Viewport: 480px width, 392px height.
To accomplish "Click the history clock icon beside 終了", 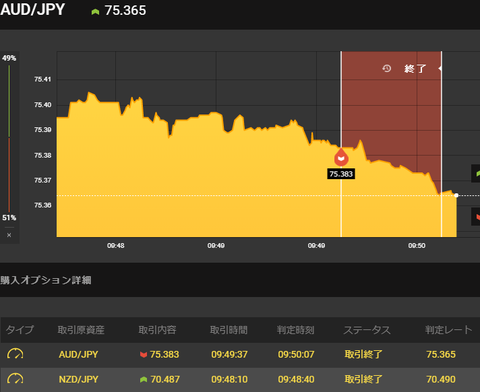I will tap(387, 69).
